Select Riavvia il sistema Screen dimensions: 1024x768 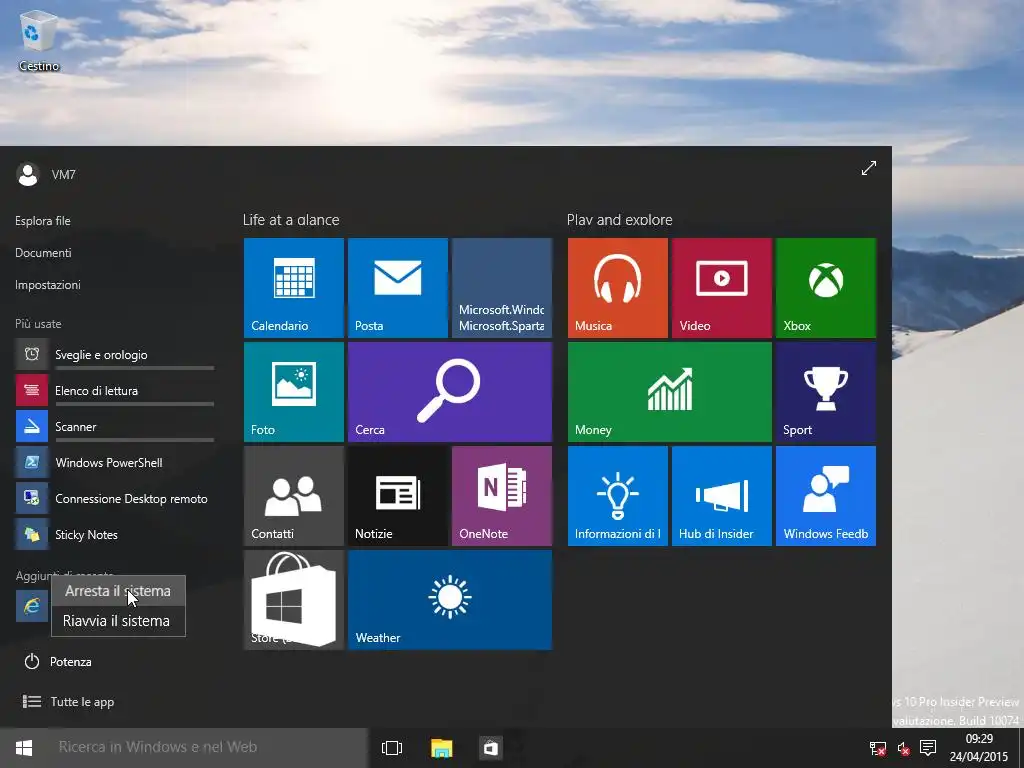click(x=118, y=621)
